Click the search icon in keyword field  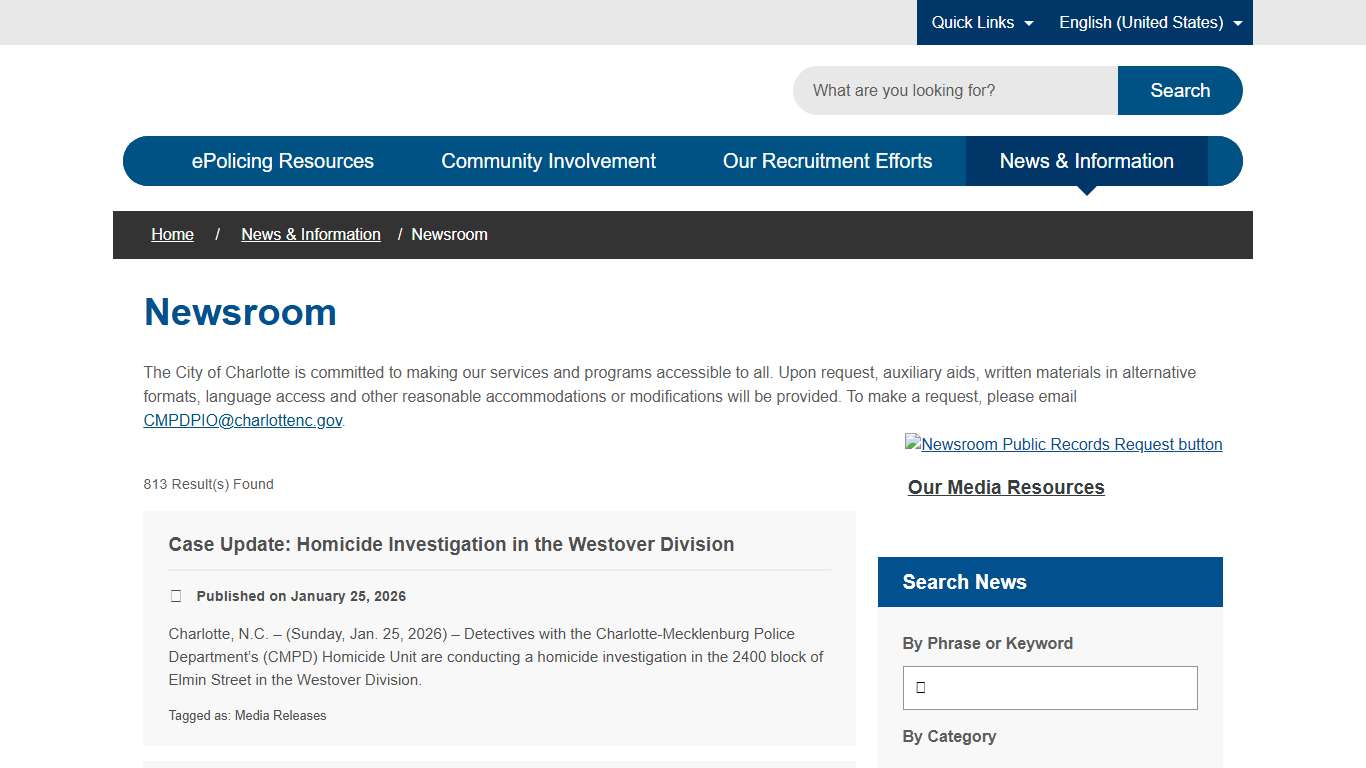tap(917, 687)
